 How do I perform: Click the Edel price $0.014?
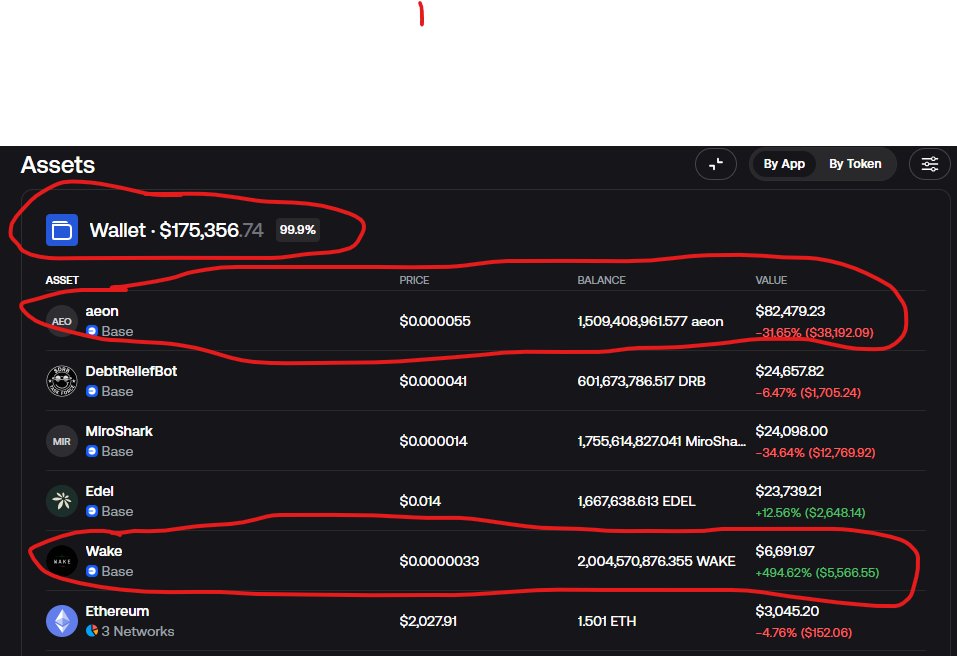[x=420, y=501]
